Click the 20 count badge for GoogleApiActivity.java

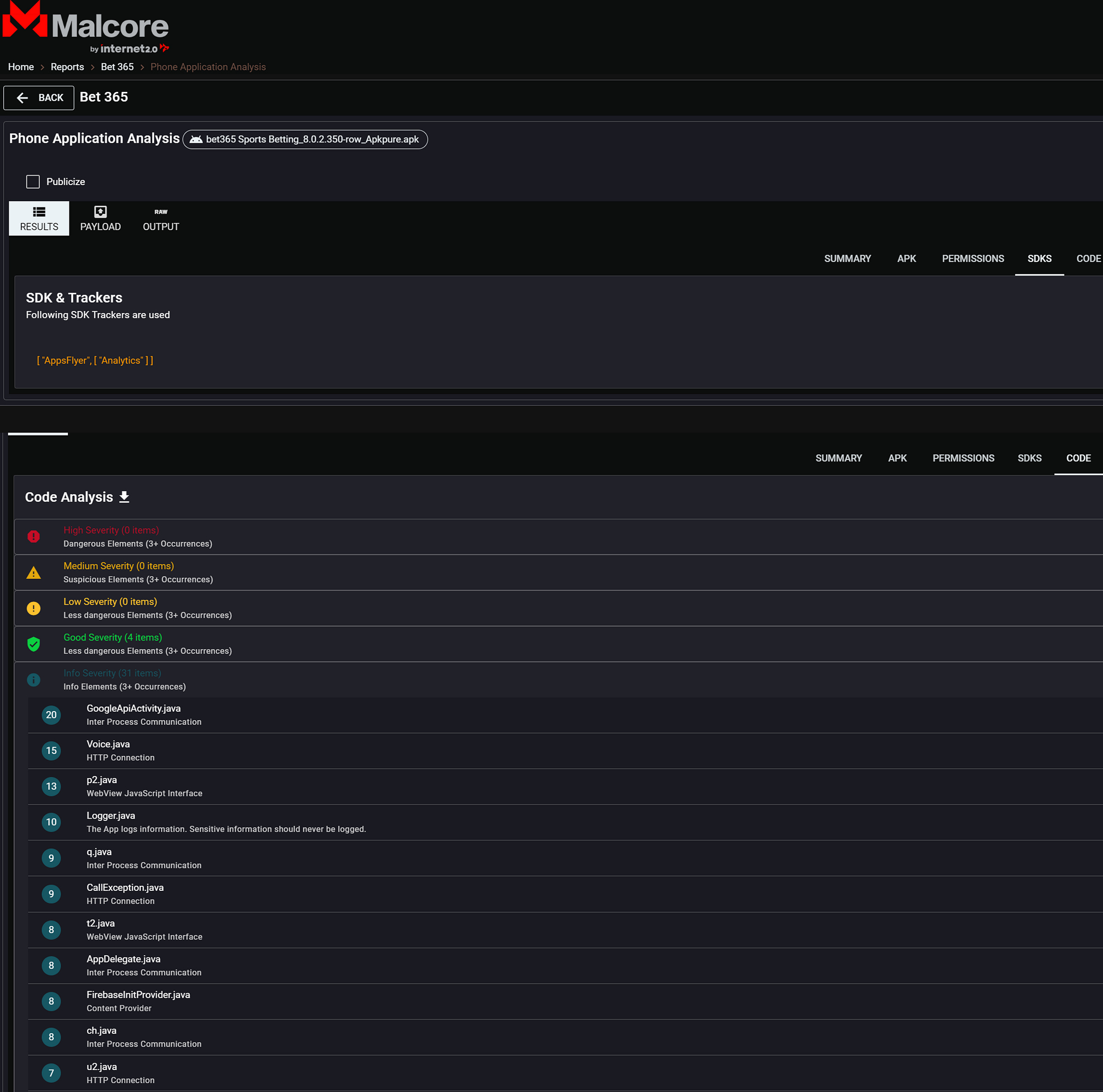(x=51, y=715)
